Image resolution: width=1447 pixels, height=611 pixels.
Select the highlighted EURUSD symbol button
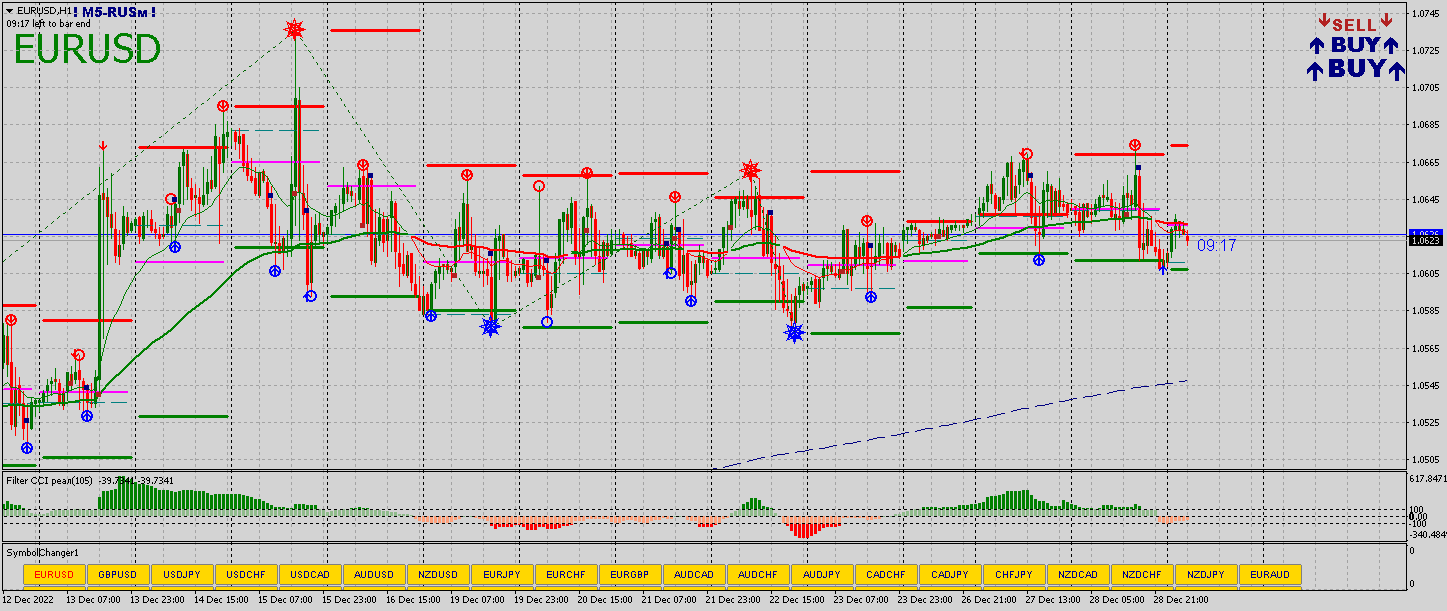tap(54, 574)
